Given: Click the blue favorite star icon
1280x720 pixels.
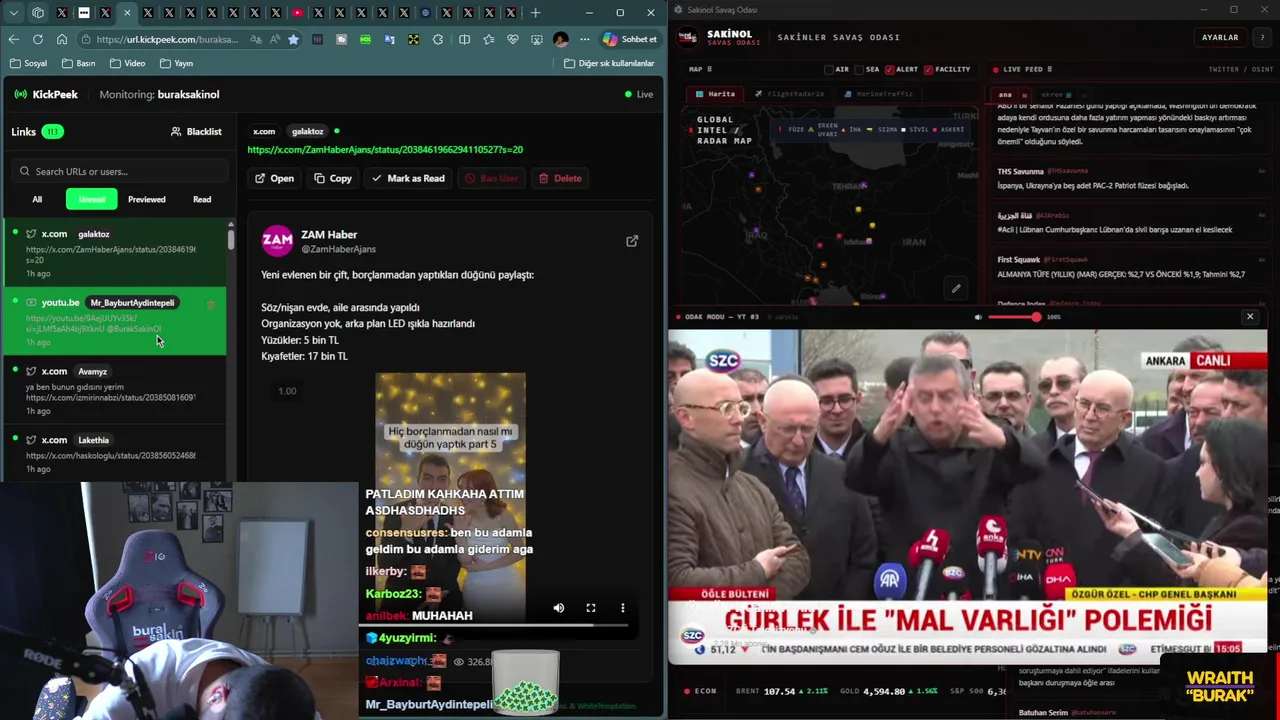Looking at the screenshot, I should pyautogui.click(x=293, y=39).
